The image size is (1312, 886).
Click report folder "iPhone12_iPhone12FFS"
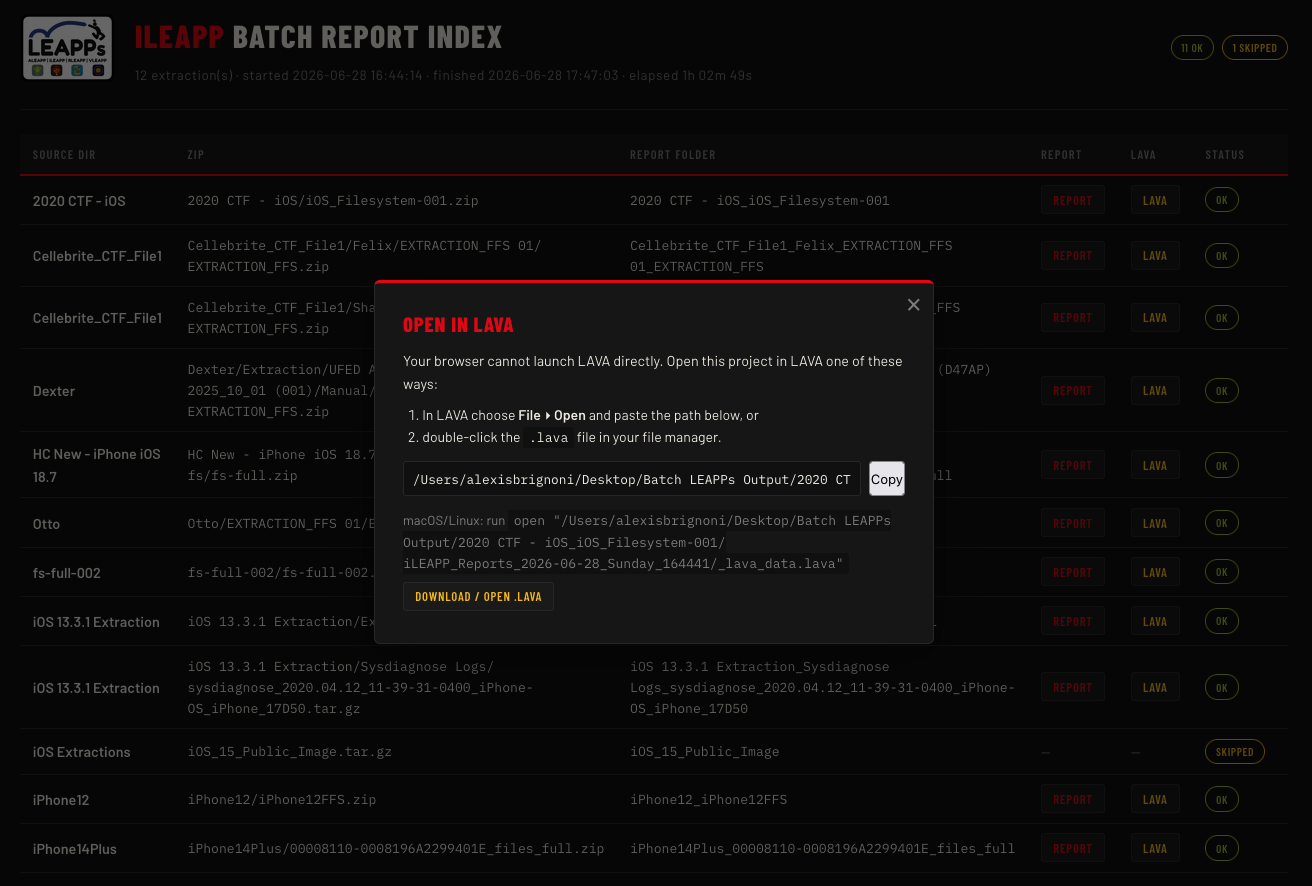coord(708,800)
